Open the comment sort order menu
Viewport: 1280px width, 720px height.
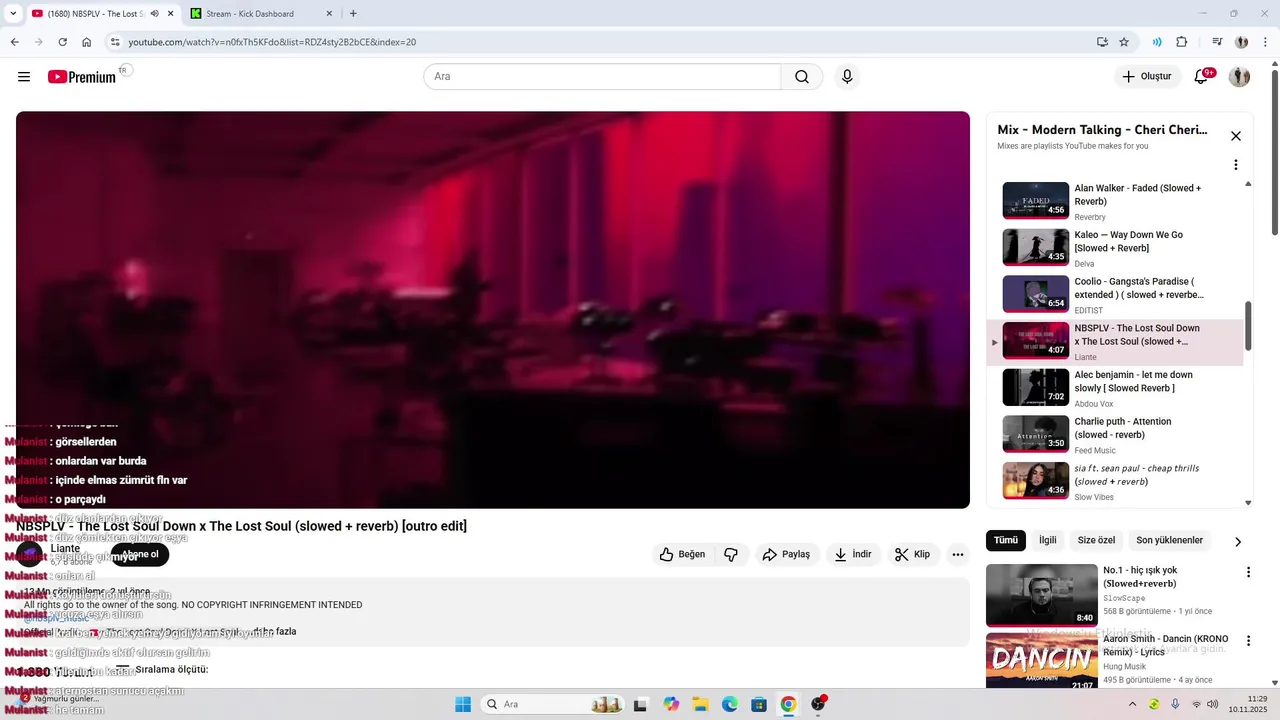click(x=163, y=669)
